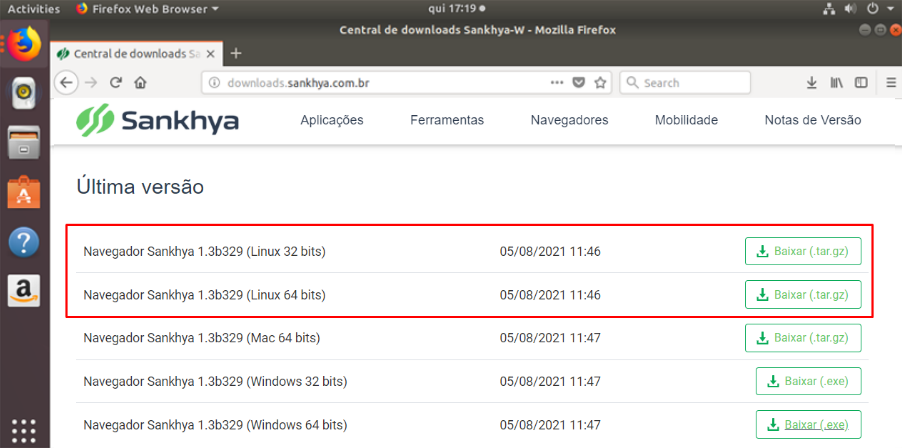This screenshot has width=902, height=448.
Task: Go to Firefox home page icon
Action: coord(140,83)
